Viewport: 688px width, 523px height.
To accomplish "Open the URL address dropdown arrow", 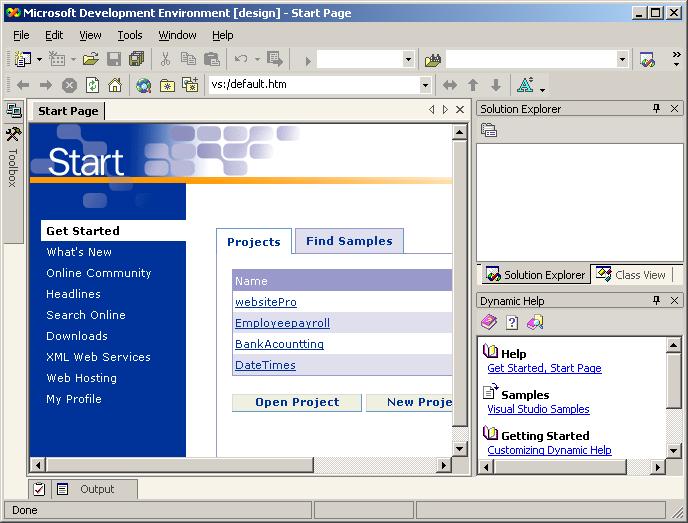I will click(x=425, y=85).
